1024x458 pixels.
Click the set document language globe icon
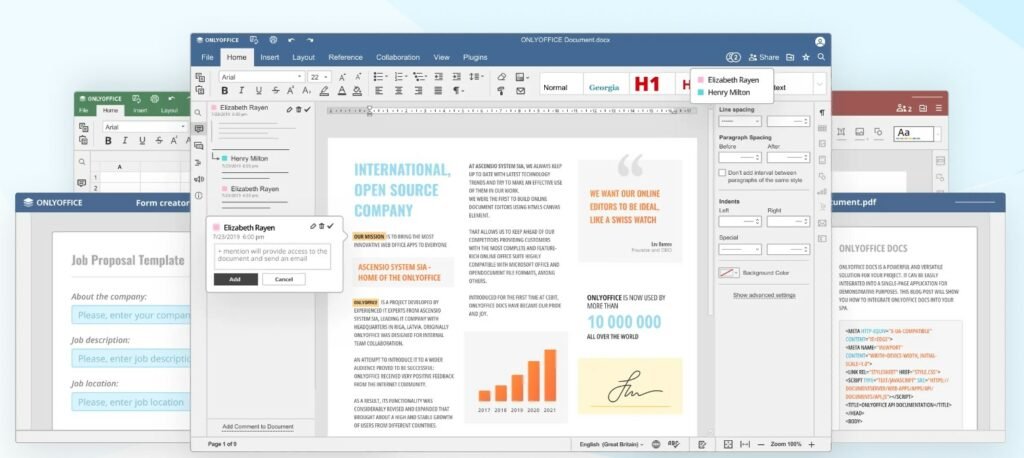[656, 444]
